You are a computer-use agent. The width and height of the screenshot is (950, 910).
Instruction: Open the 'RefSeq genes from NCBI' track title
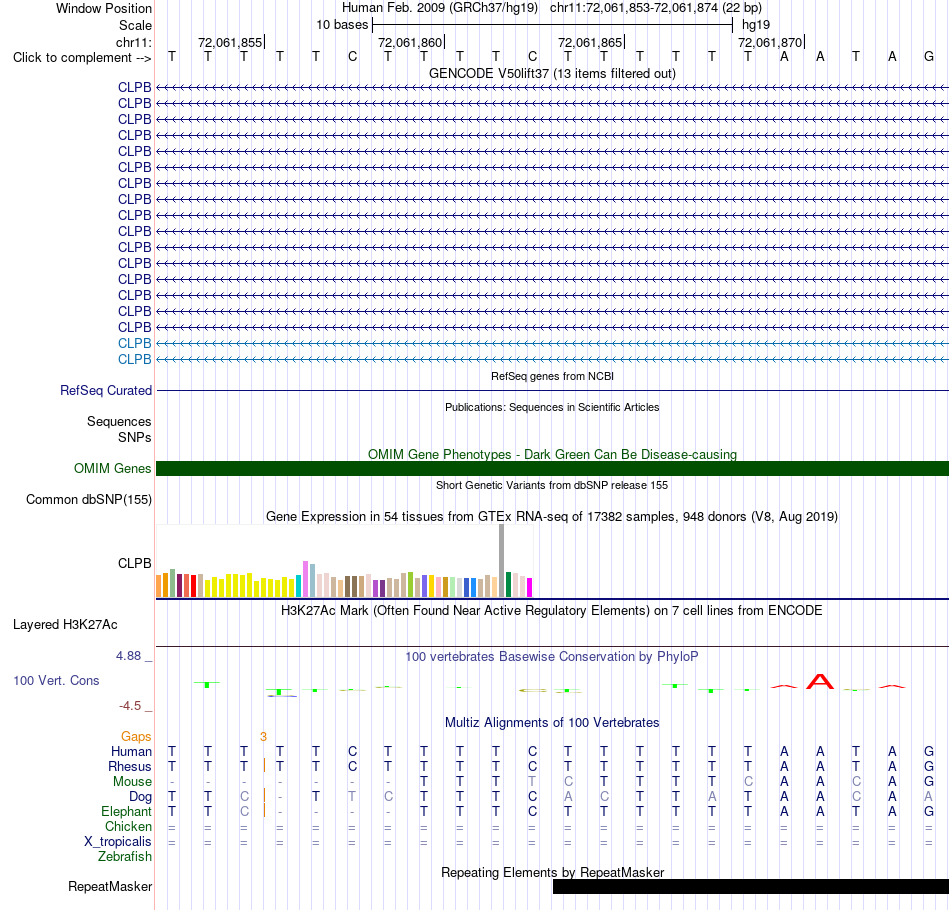coord(552,376)
